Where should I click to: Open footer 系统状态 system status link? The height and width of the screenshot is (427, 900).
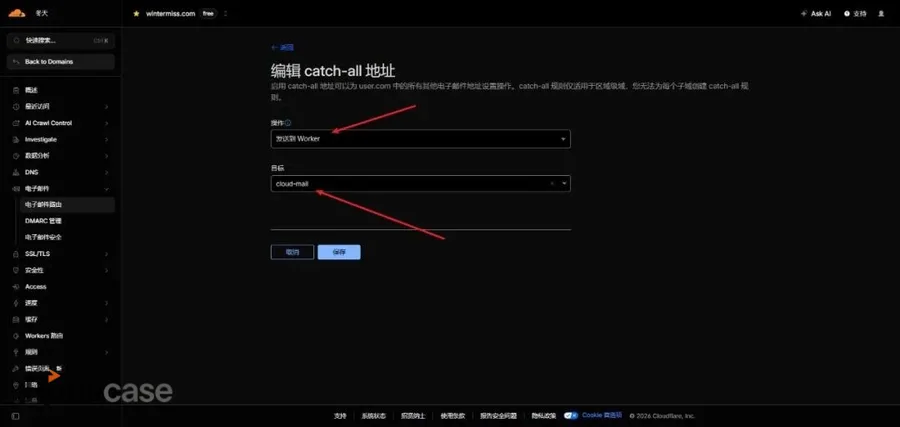[x=374, y=416]
